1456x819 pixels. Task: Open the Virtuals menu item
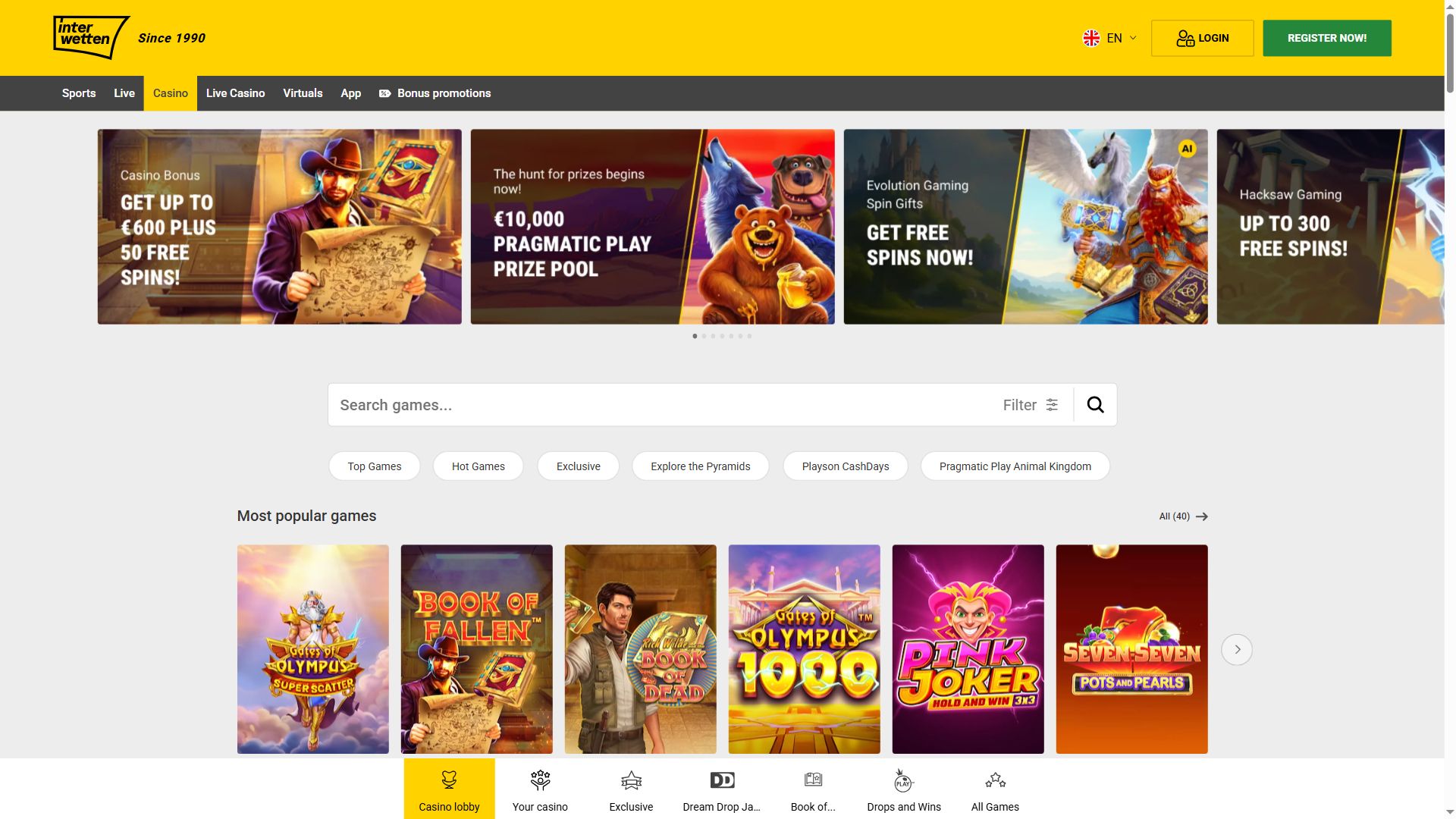point(303,93)
